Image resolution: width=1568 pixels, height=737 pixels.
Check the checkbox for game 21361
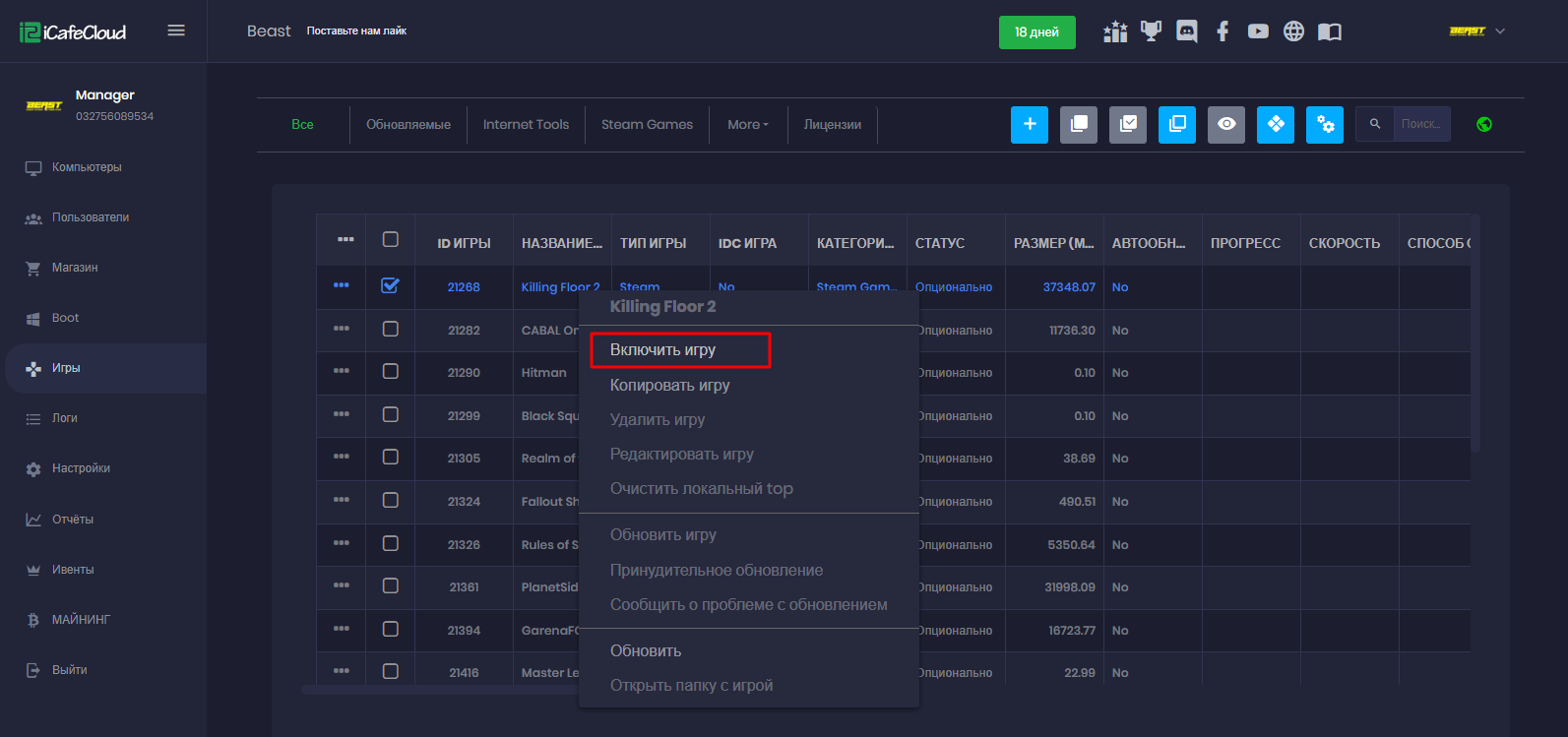[x=391, y=585]
